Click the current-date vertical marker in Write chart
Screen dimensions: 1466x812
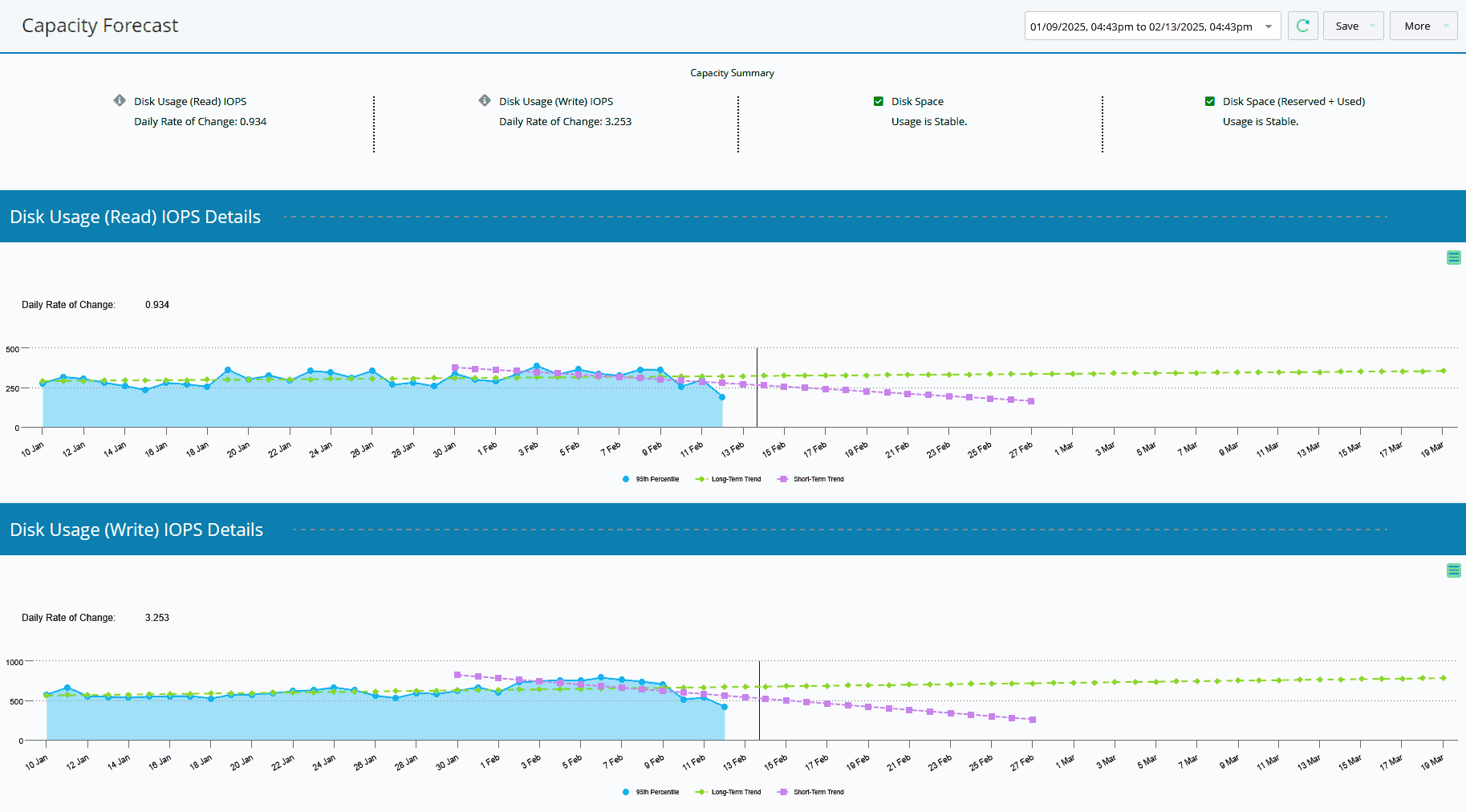click(x=759, y=700)
